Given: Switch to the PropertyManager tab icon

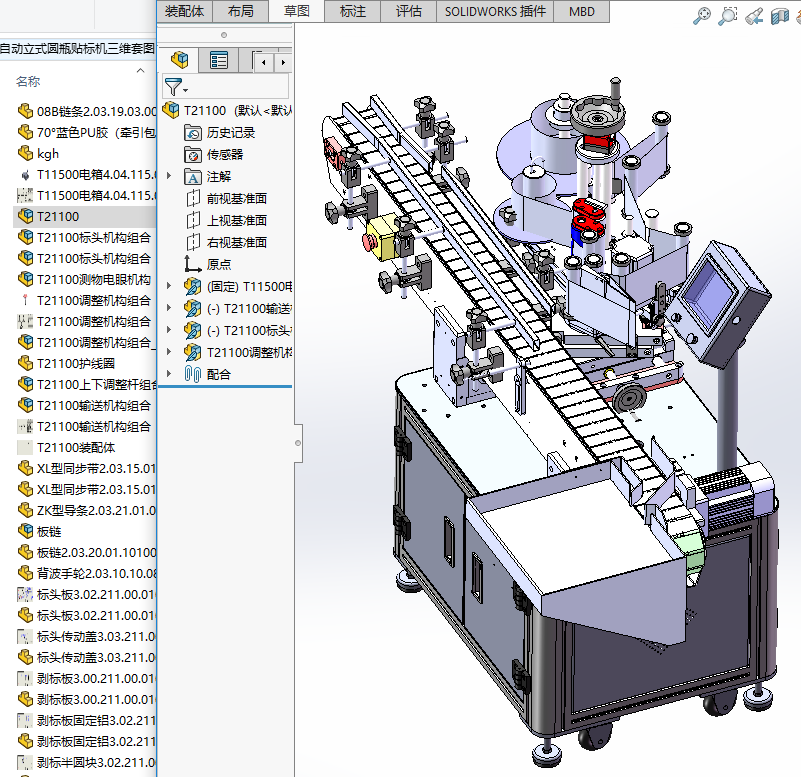Looking at the screenshot, I should [219, 61].
